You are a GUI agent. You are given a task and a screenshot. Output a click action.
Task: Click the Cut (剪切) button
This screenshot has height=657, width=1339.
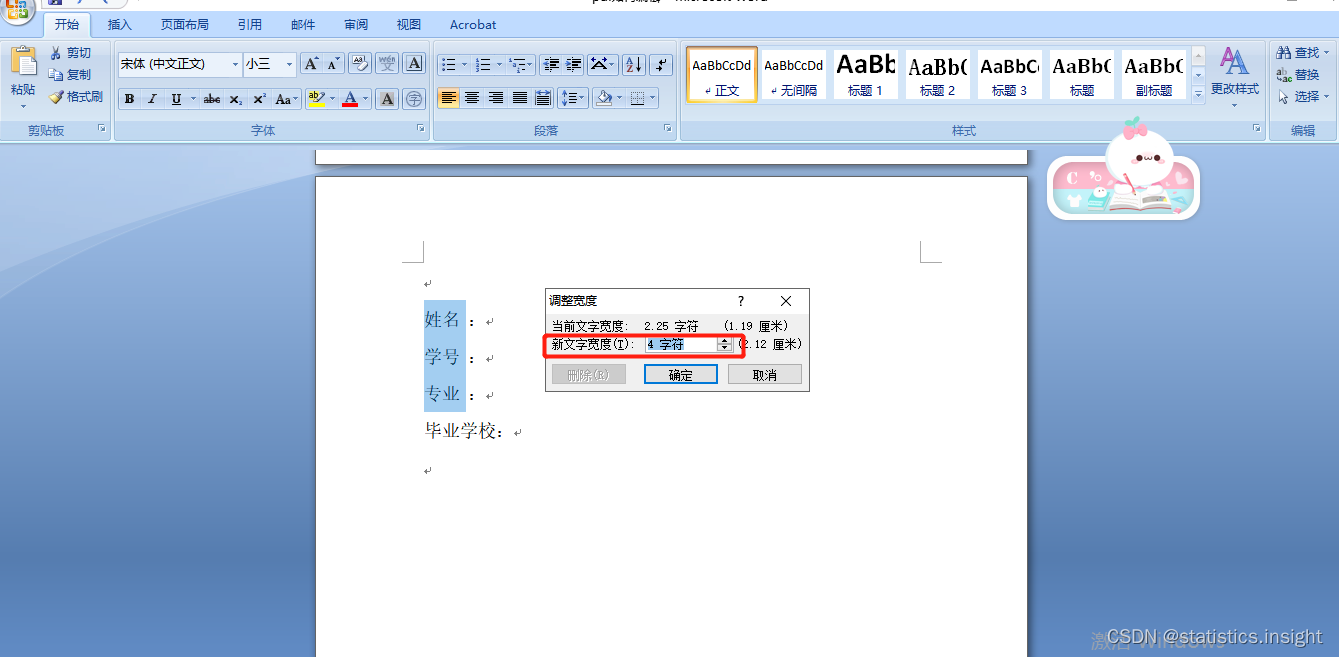tap(70, 53)
